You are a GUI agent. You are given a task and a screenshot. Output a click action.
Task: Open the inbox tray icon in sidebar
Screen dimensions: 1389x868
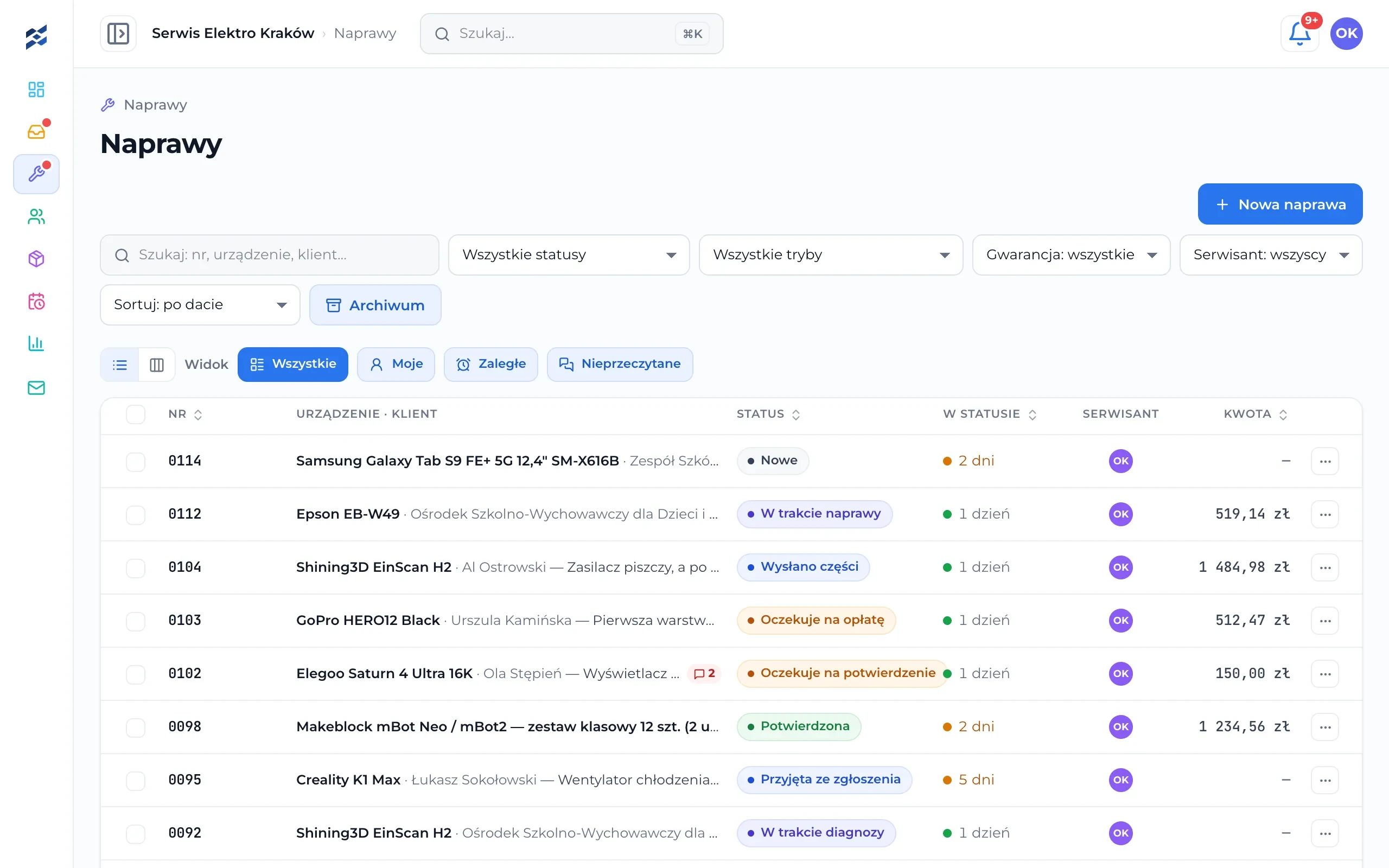36,131
